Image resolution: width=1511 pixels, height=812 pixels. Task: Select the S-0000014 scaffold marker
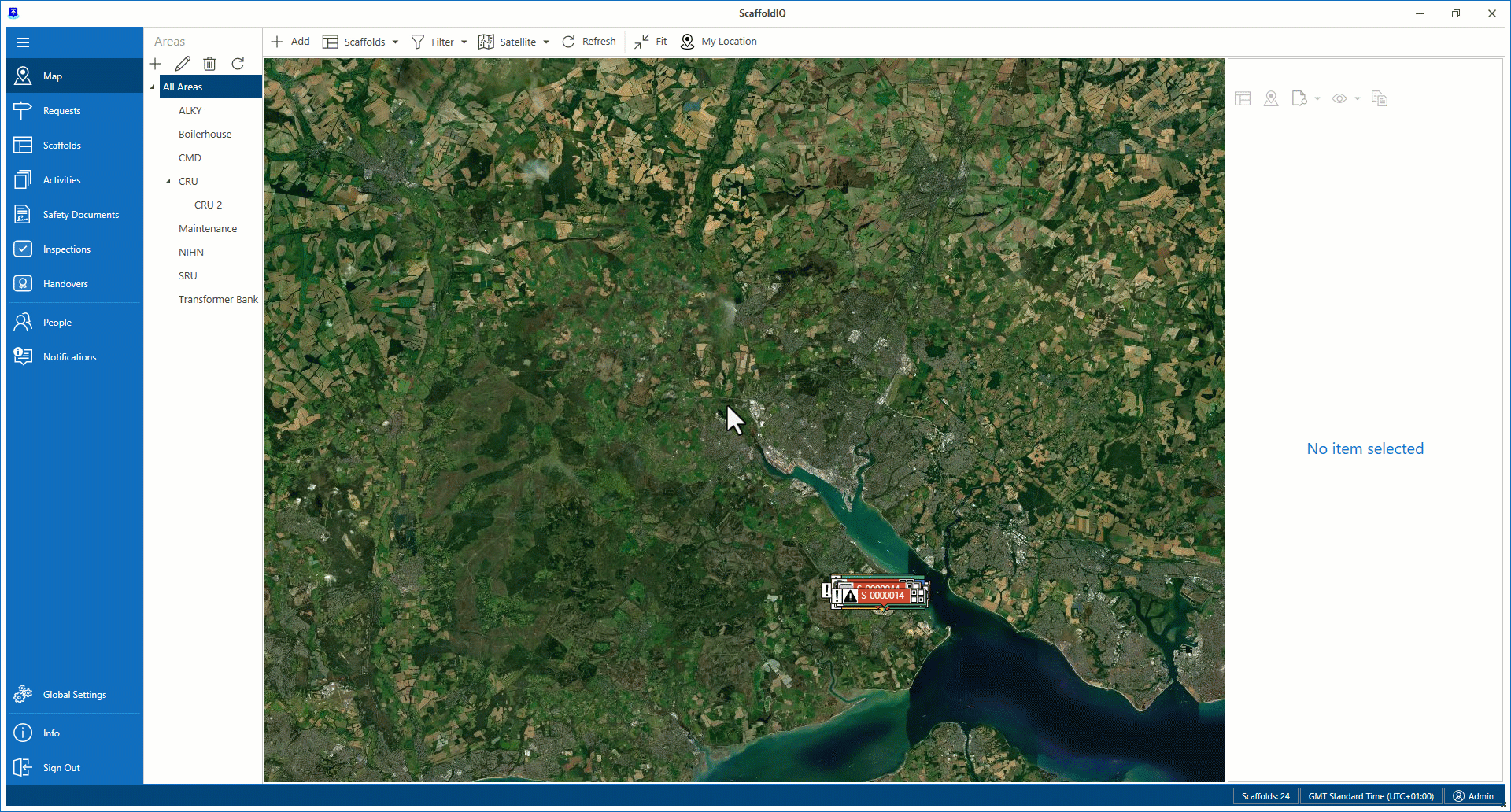pyautogui.click(x=881, y=596)
